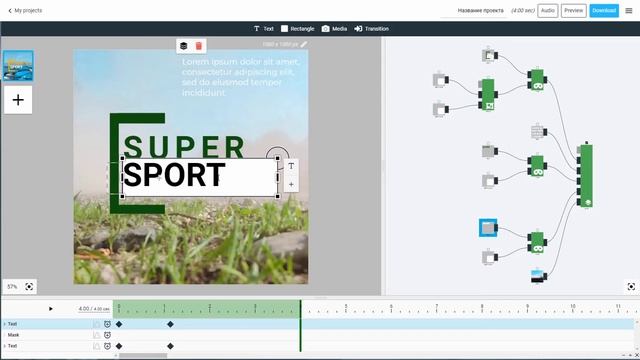Click the Preview button

[x=573, y=11]
